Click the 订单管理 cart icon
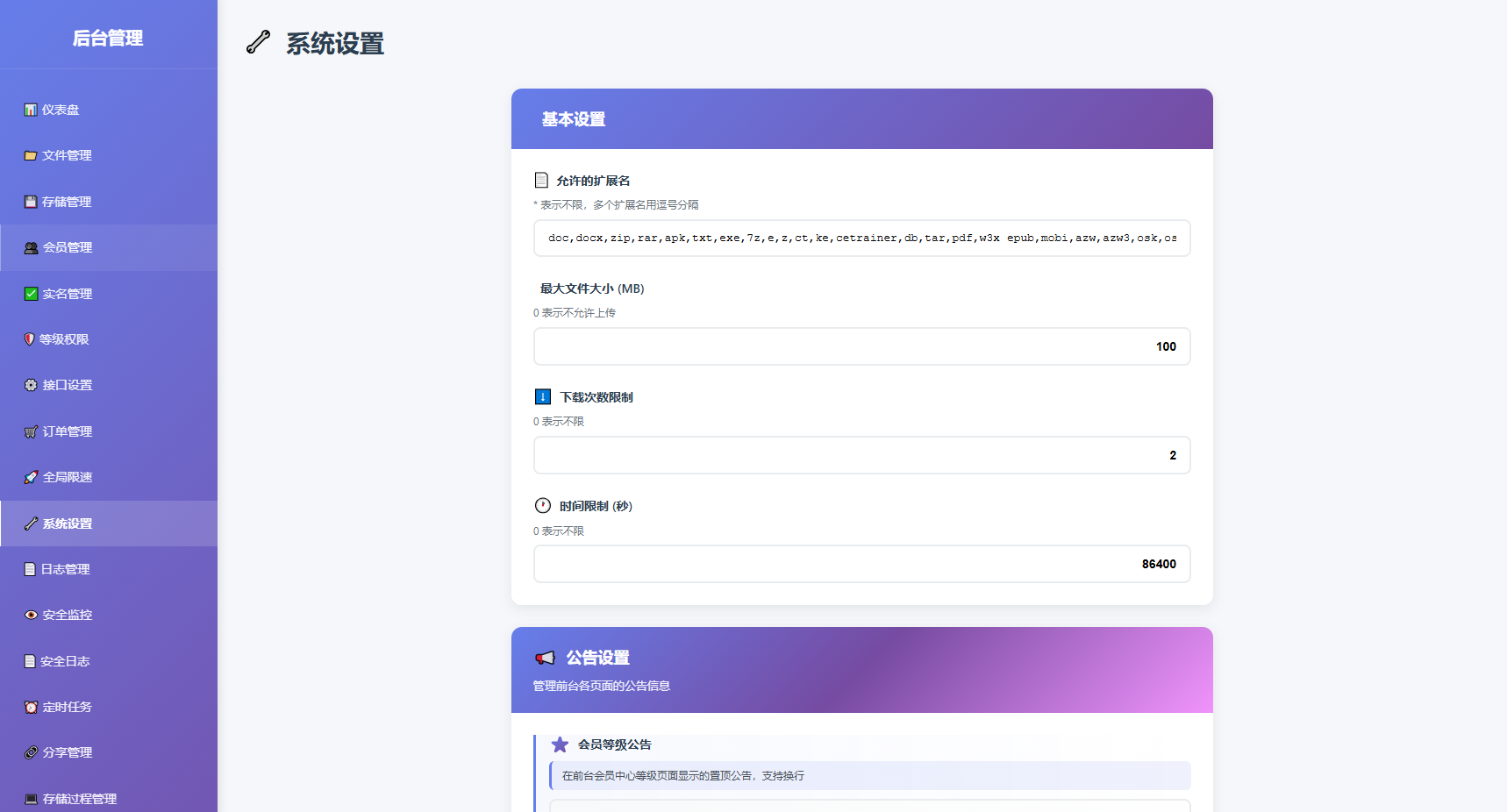1507x812 pixels. [29, 431]
